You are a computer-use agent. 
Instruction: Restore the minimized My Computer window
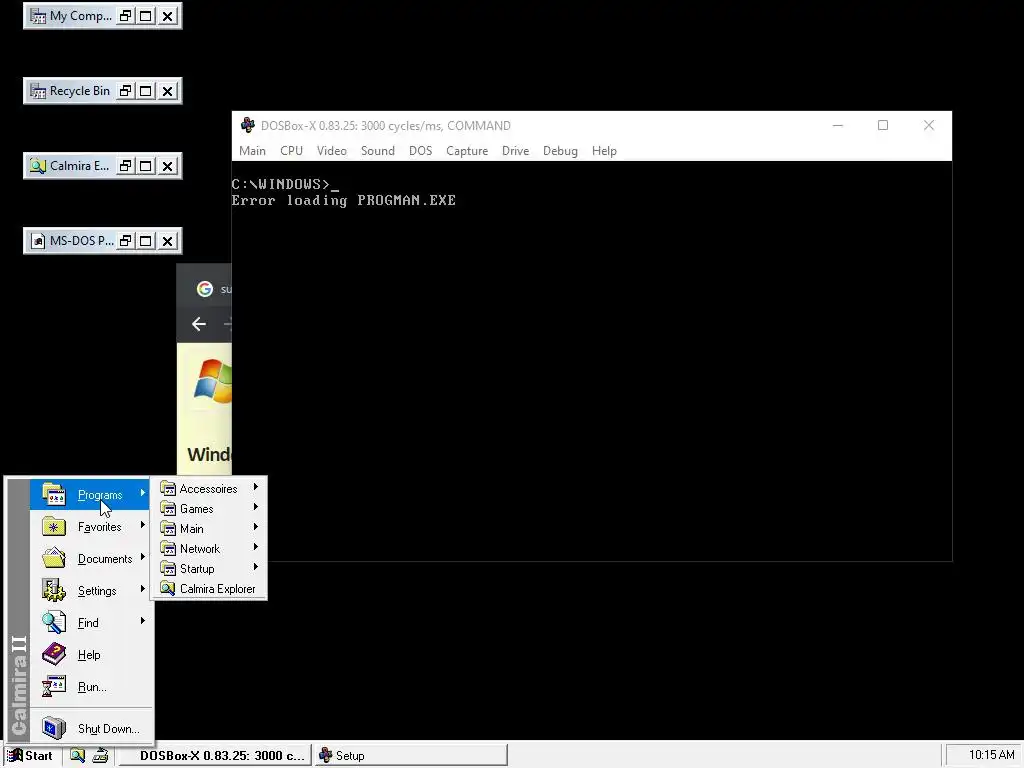125,16
